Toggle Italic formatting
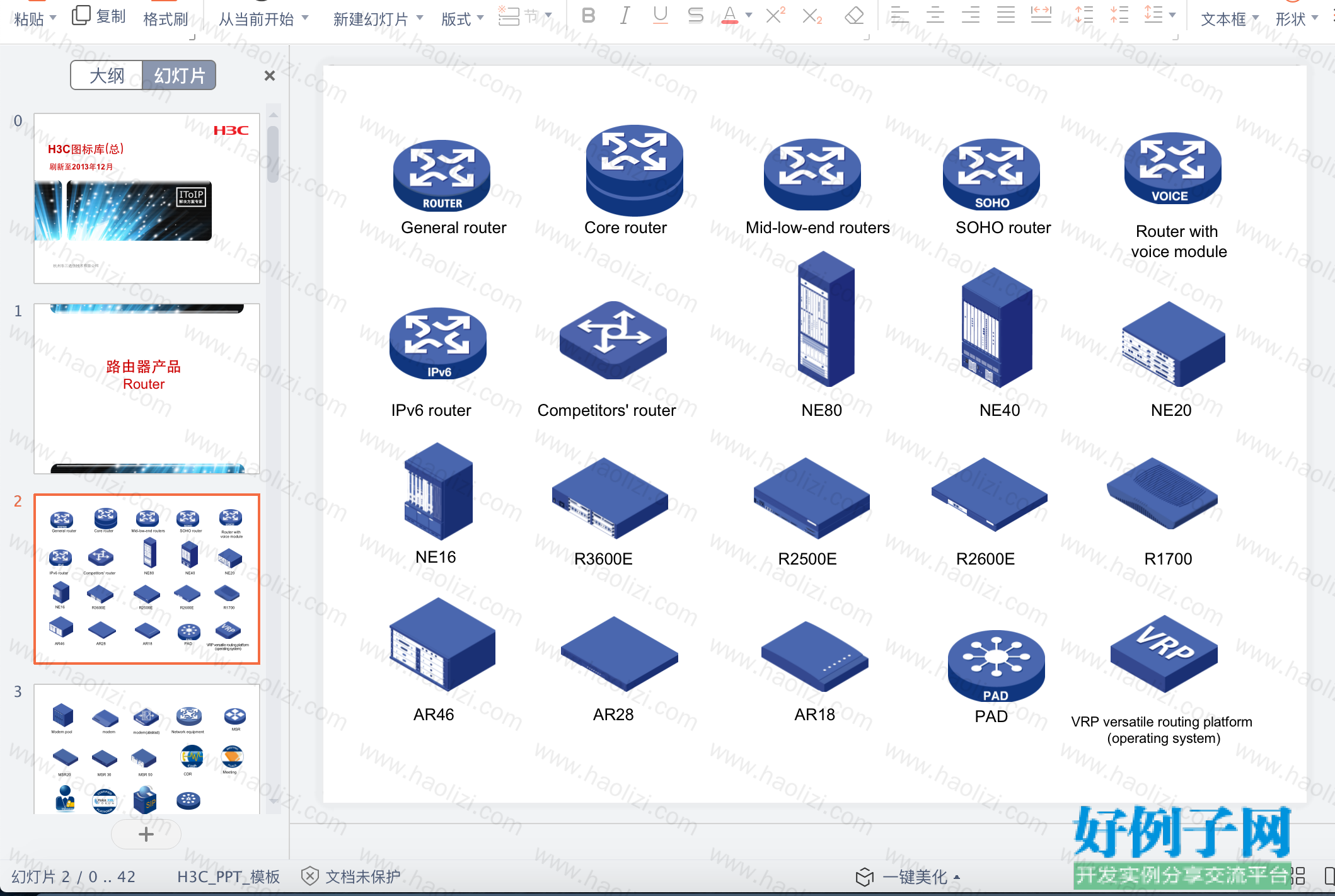 pyautogui.click(x=625, y=16)
